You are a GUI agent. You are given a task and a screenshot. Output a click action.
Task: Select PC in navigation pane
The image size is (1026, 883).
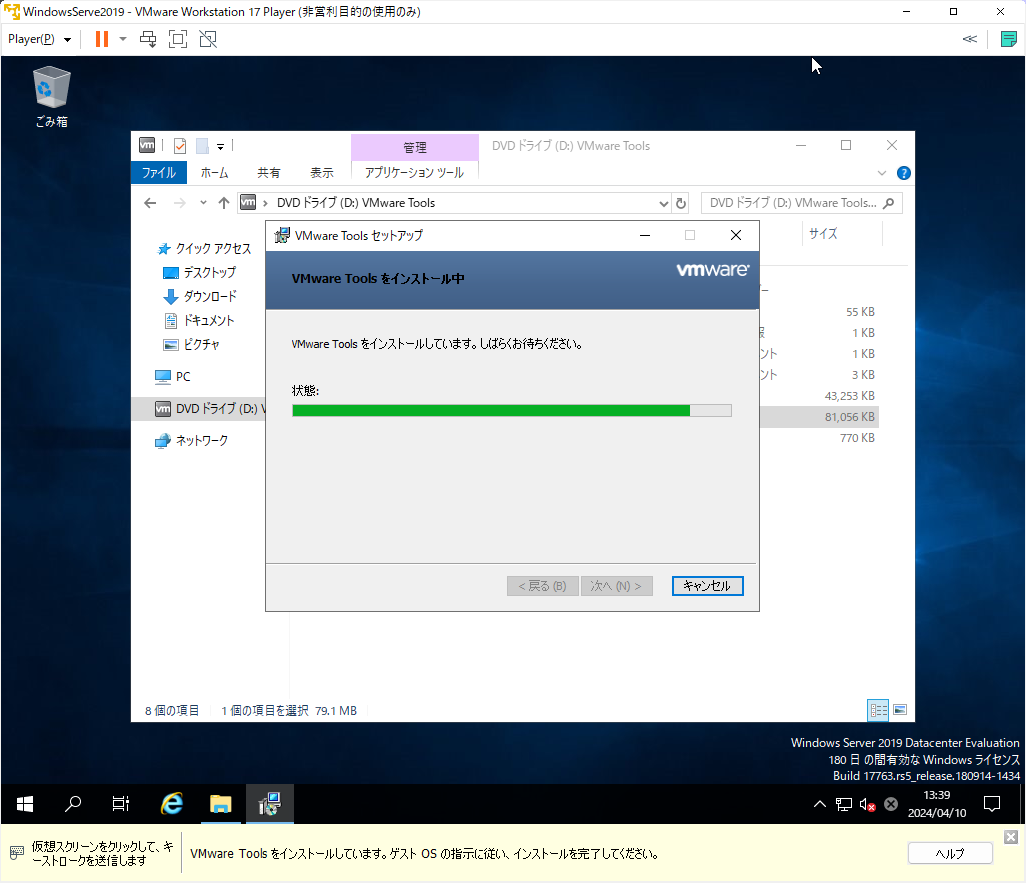[173, 377]
